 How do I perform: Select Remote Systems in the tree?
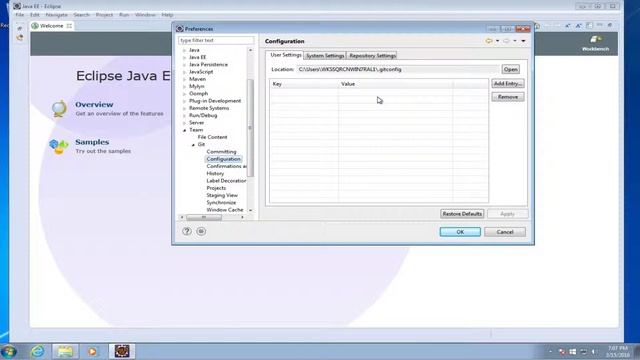[209, 108]
